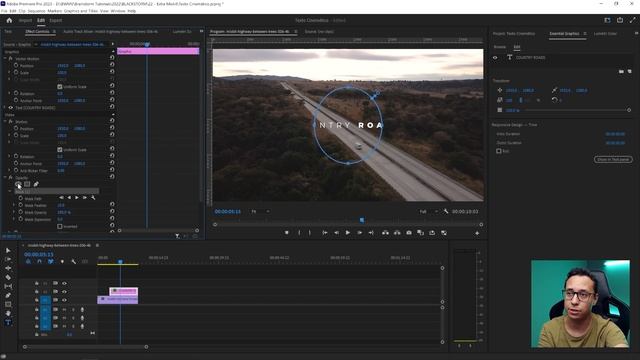640x360 pixels.
Task: Open Fit zoom level dropdown
Action: 260,211
